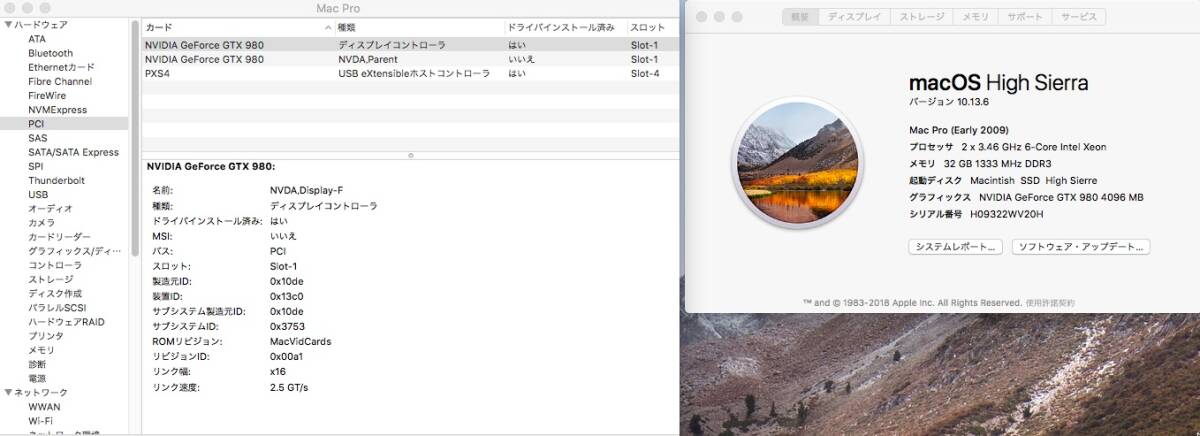This screenshot has width=1200, height=436.
Task: Select コントローラ in the sidebar
Action: (x=55, y=265)
